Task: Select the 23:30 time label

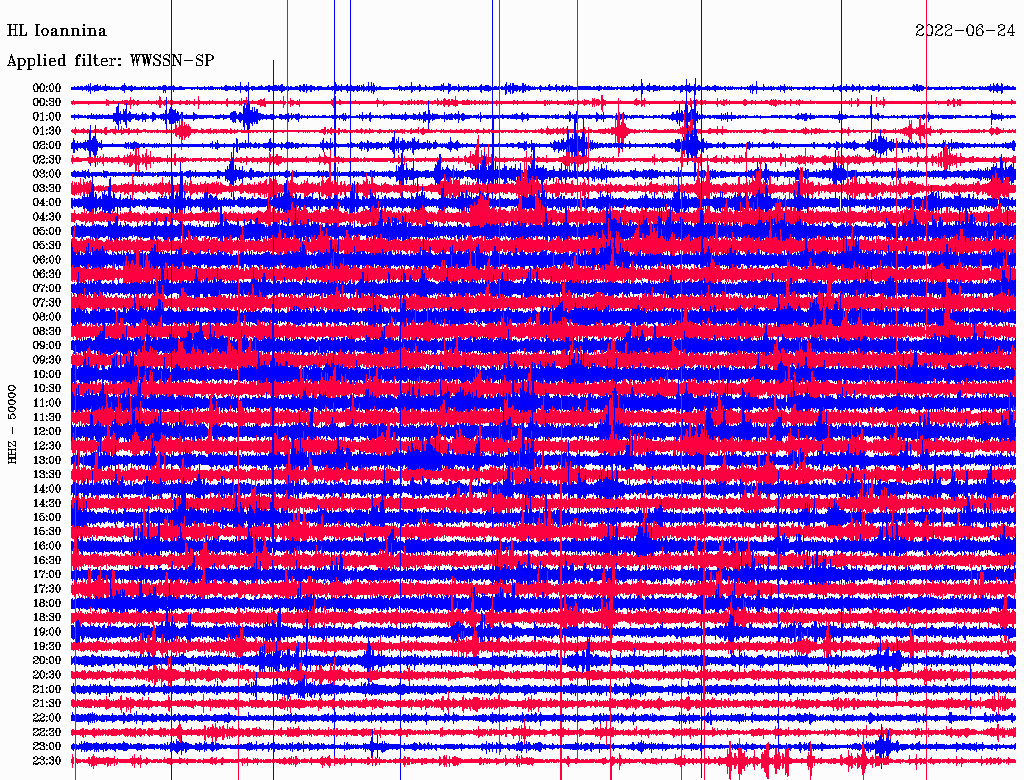Action: coord(46,761)
